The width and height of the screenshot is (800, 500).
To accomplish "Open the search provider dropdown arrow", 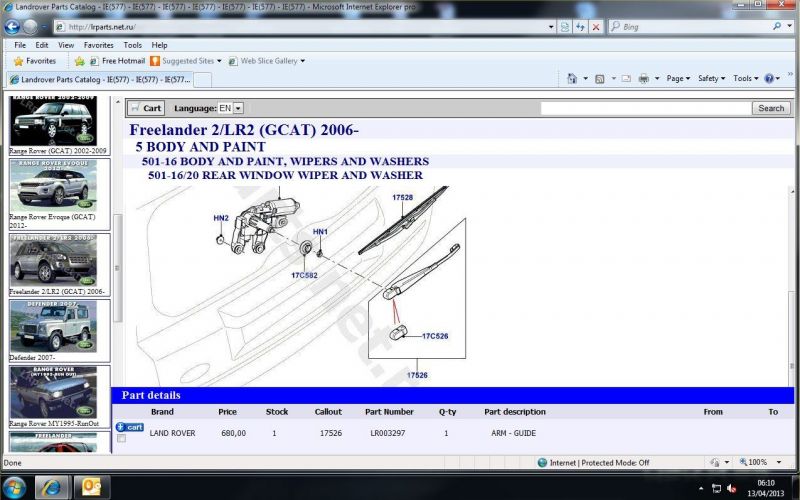I will 790,27.
